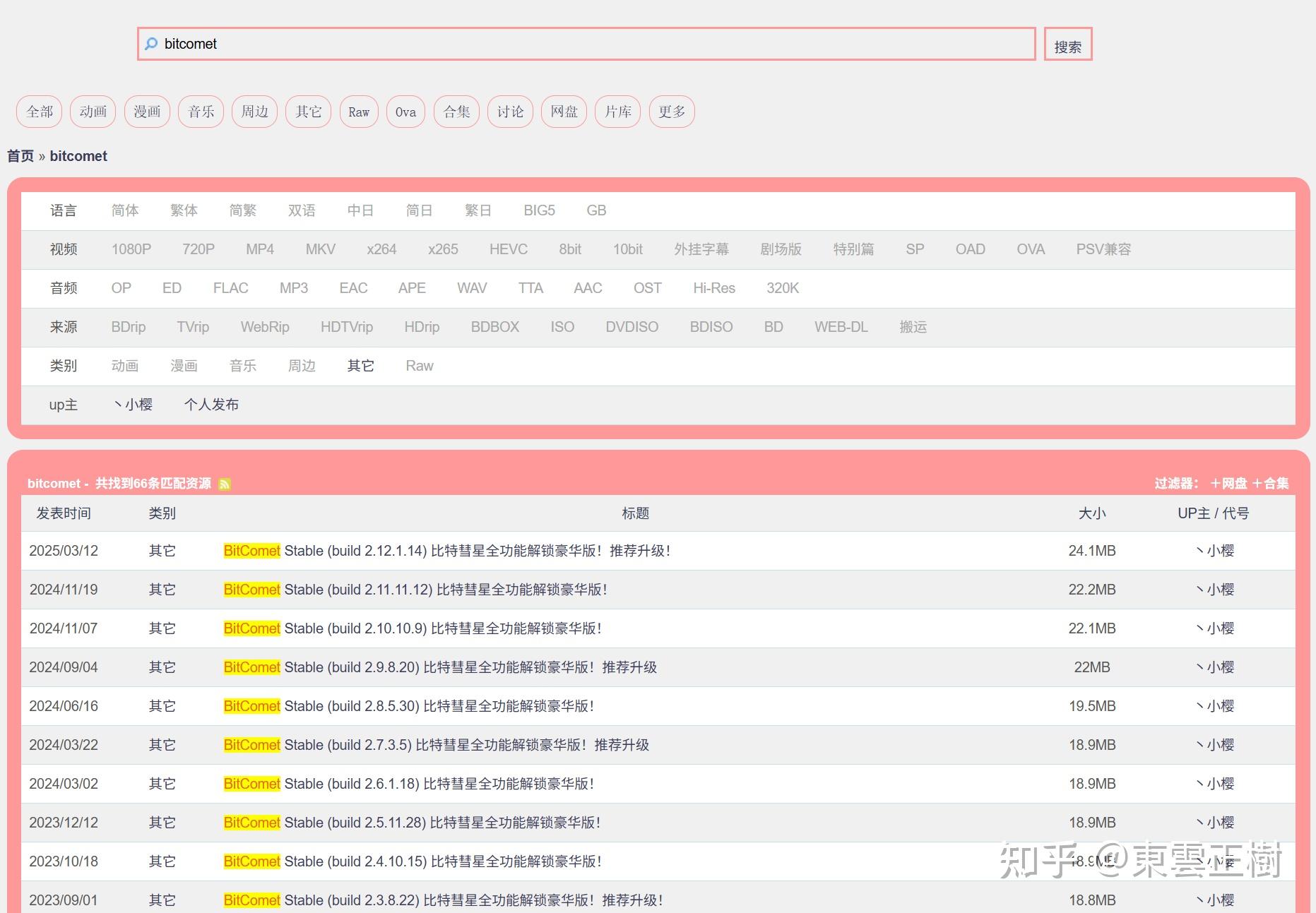Screen dimensions: 1316x913
Task: Select the 其它 pill in top navigation
Action: tap(309, 112)
